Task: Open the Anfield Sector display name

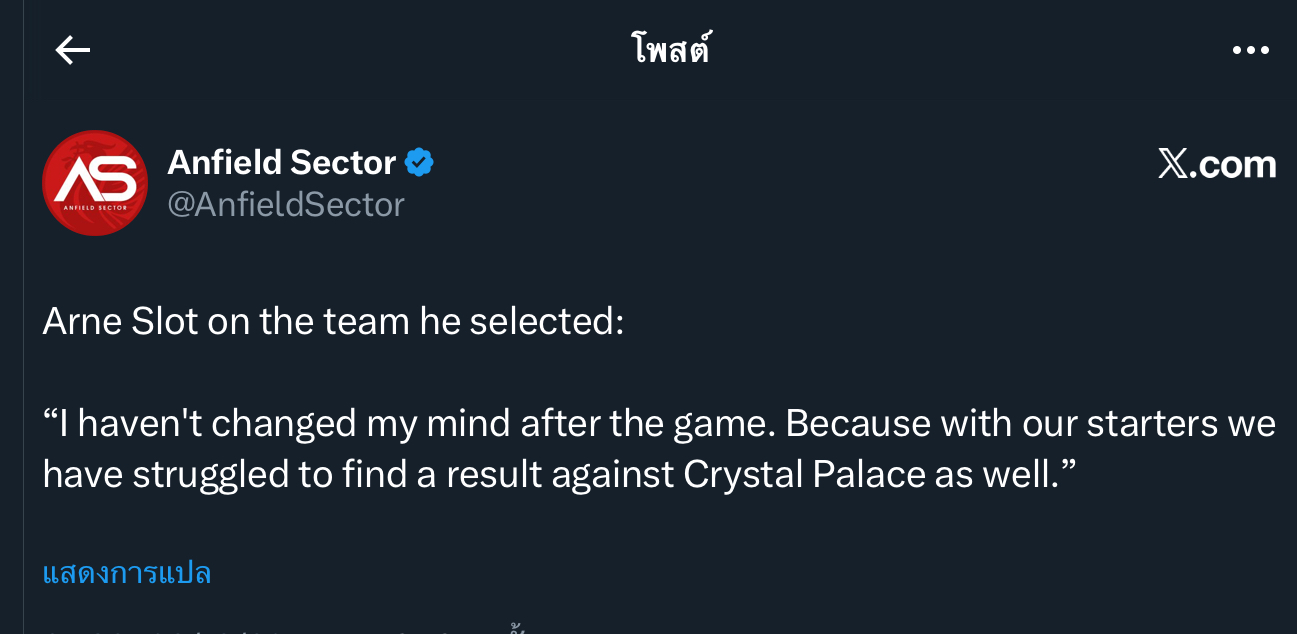Action: click(x=281, y=162)
